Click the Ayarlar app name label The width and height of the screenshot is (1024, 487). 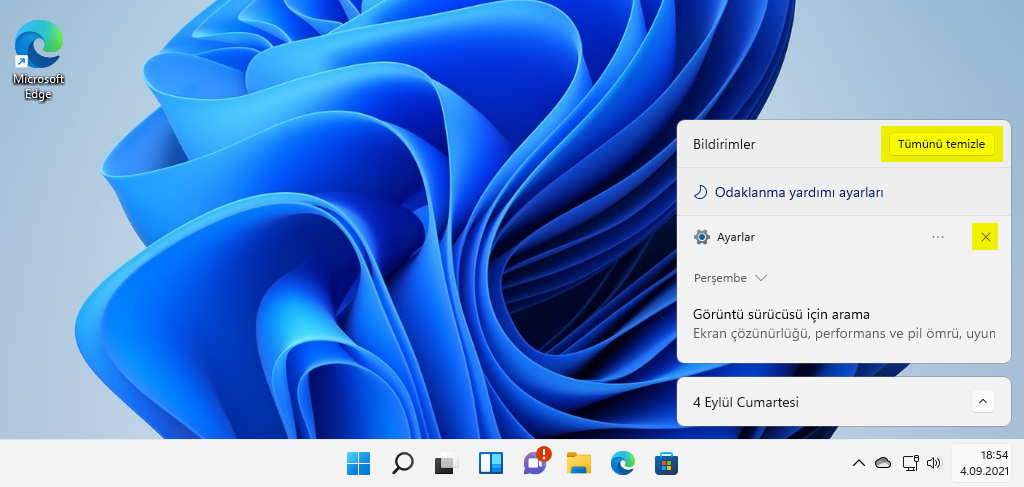click(x=736, y=237)
